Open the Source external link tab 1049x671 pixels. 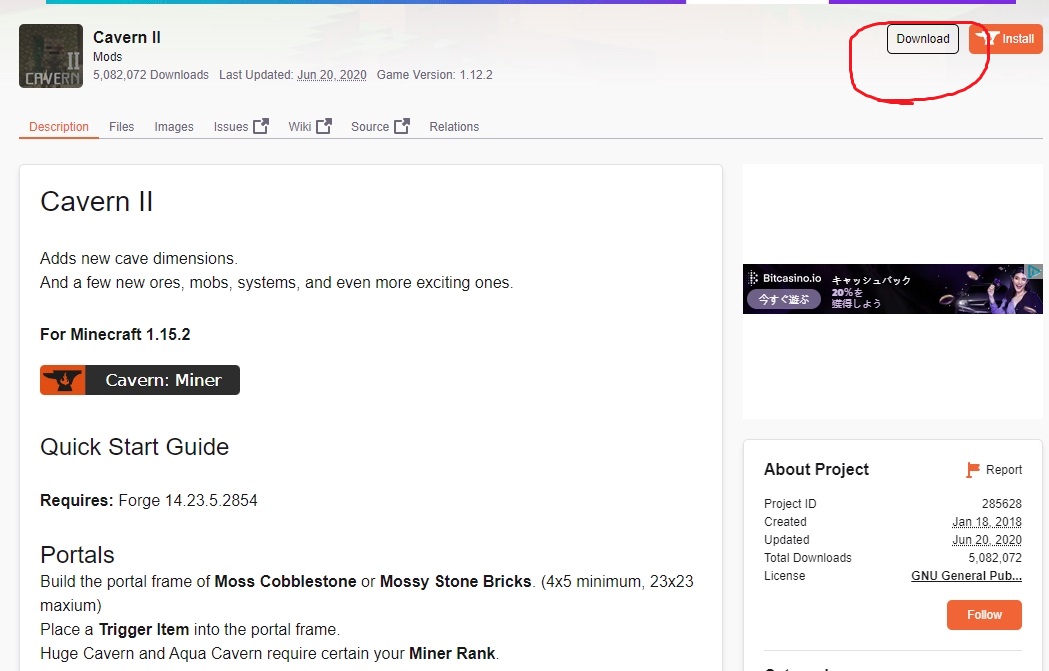(380, 126)
